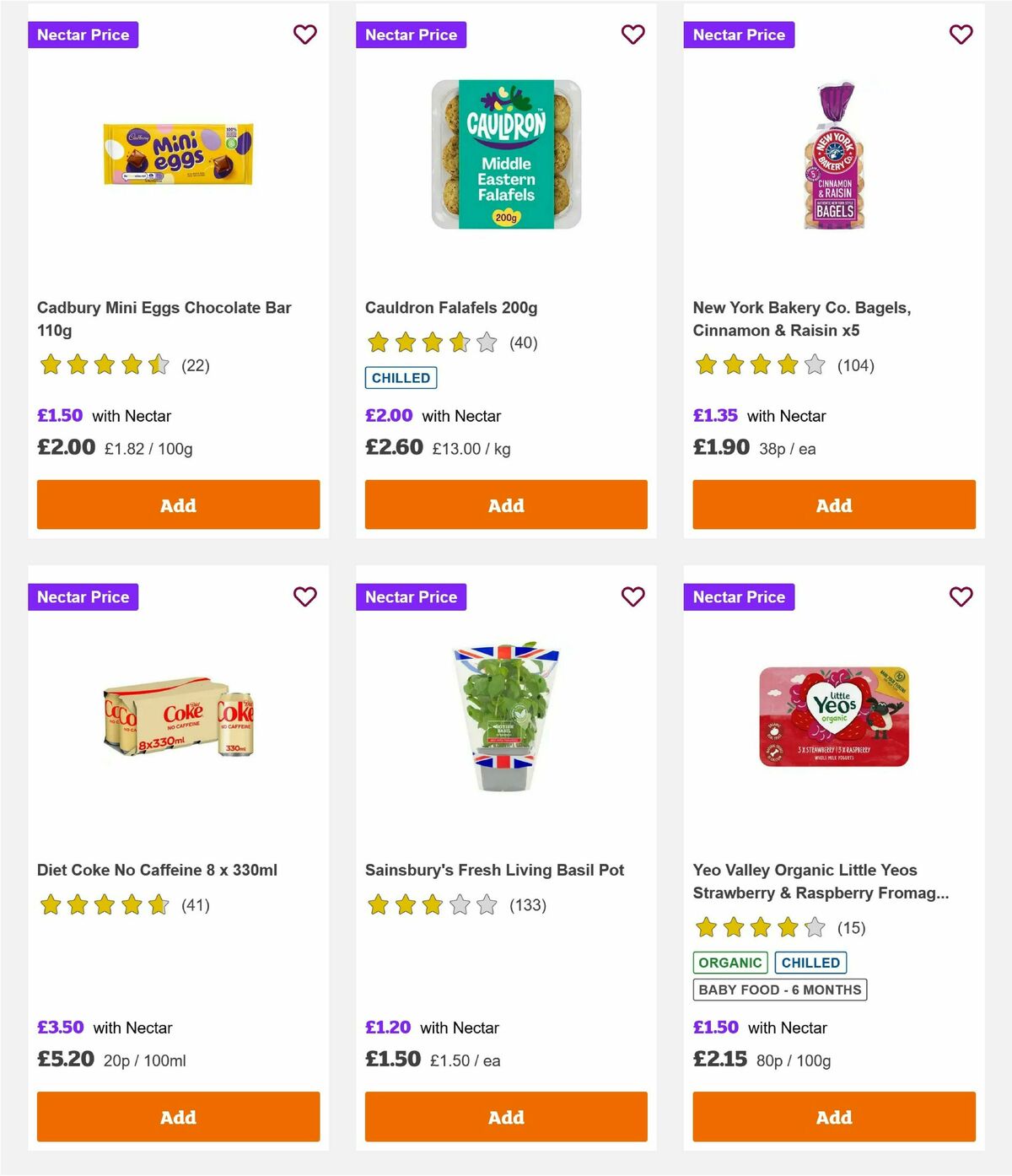
Task: Toggle the wishlist heart on Diet Coke
Action: (304, 596)
